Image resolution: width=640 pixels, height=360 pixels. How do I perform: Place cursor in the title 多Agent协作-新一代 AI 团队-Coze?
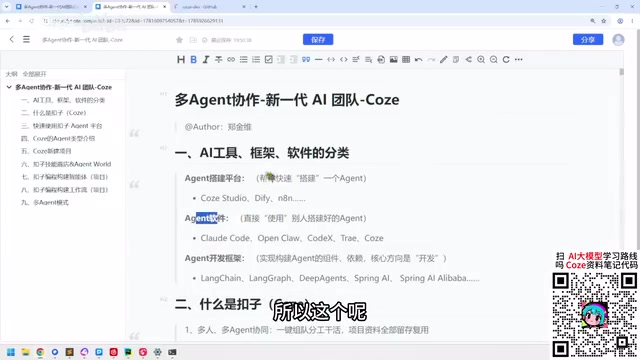point(287,100)
